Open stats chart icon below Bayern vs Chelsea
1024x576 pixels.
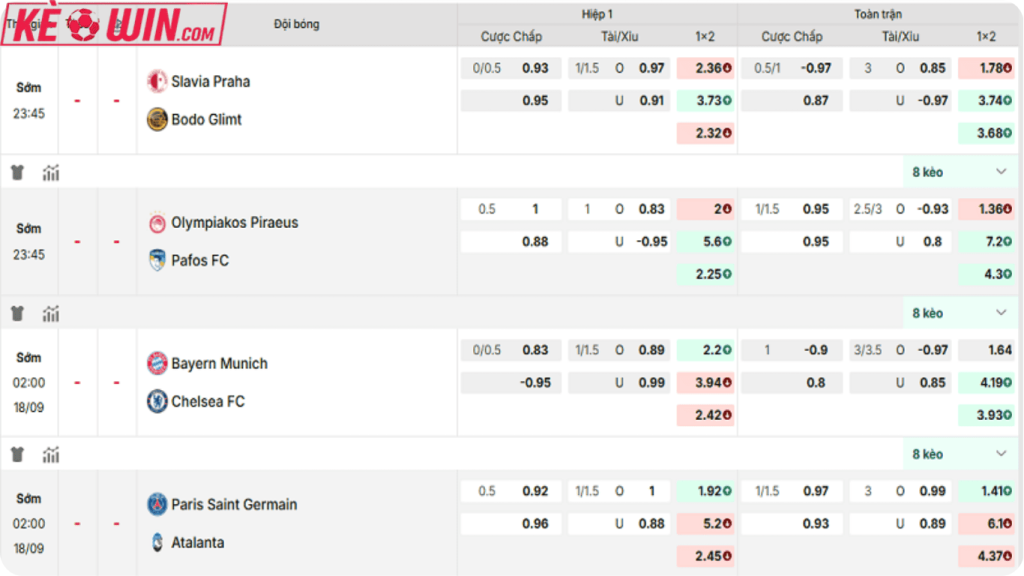[x=51, y=455]
